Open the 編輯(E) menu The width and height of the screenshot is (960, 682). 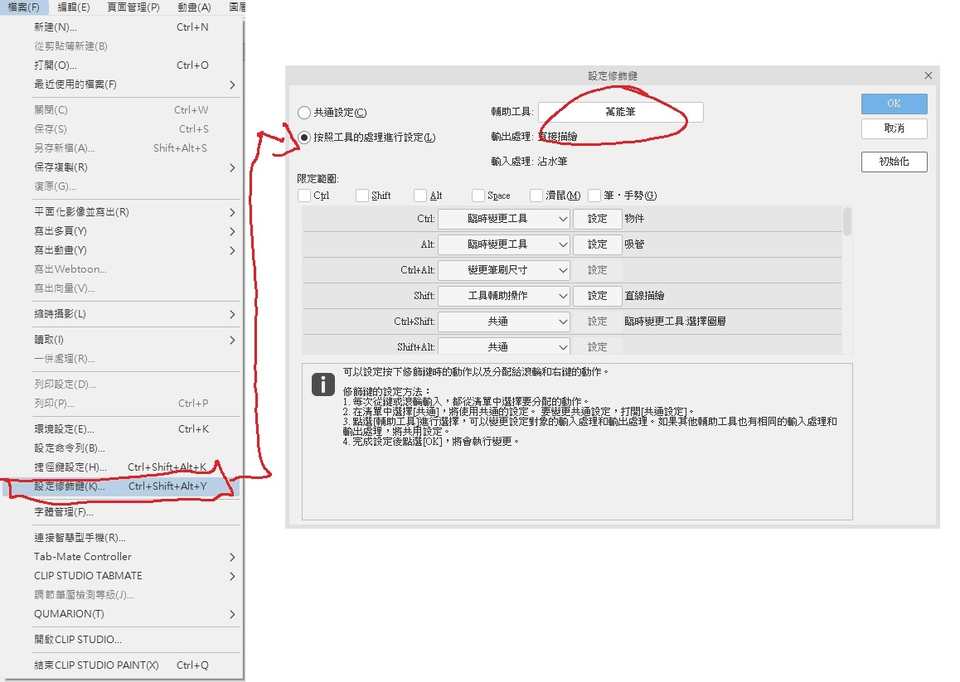(x=73, y=7)
